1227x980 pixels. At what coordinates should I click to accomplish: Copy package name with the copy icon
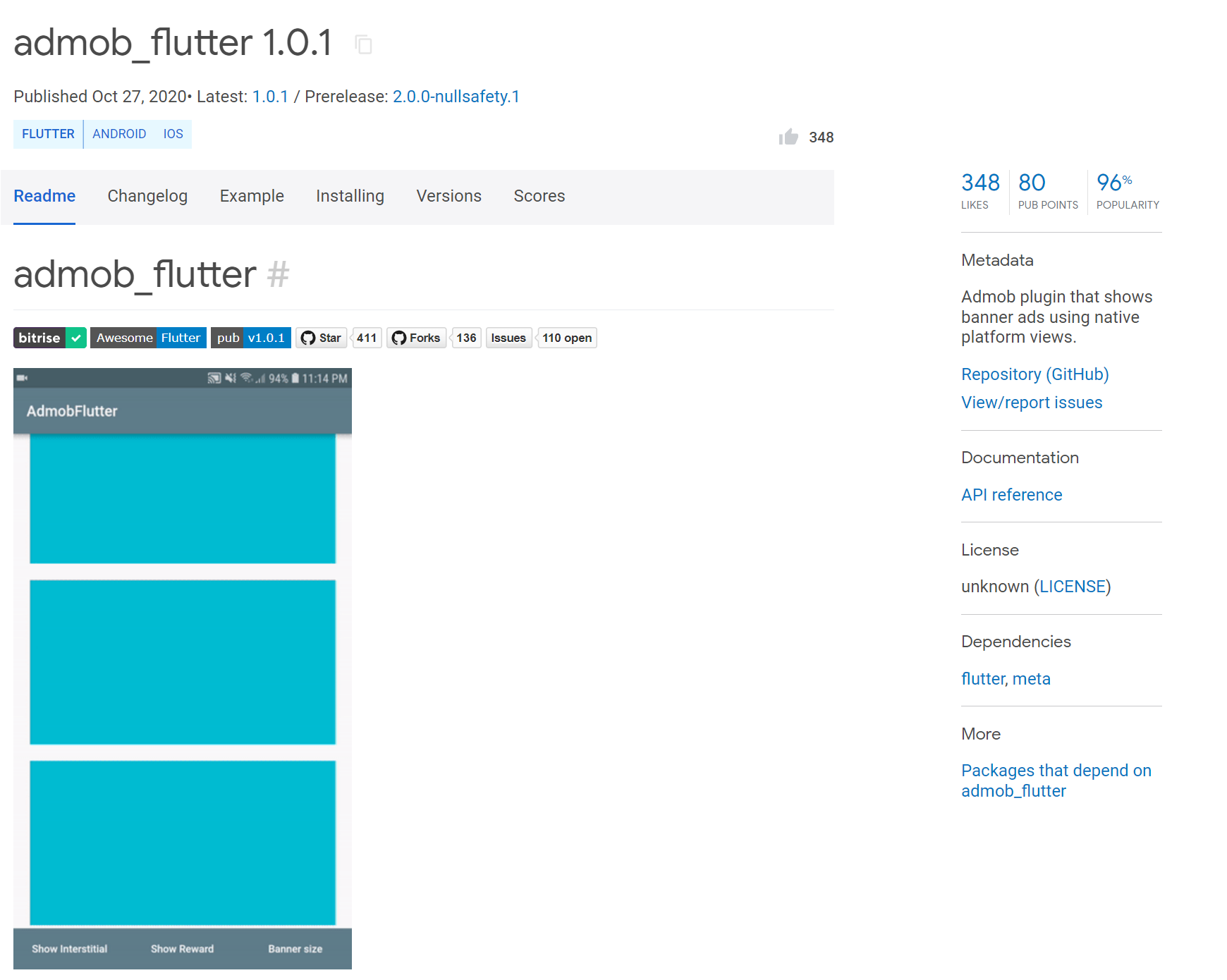pos(363,44)
